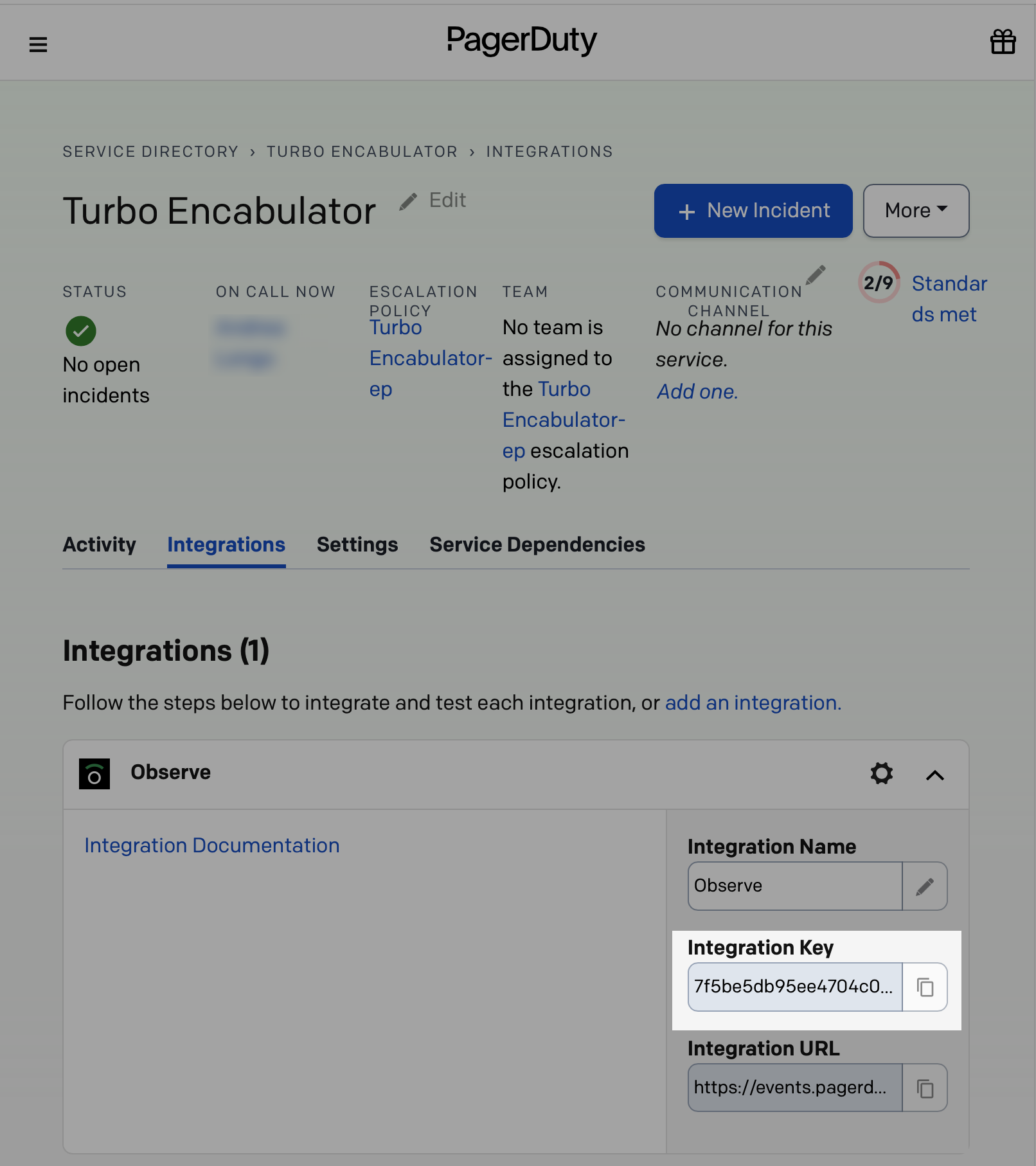This screenshot has width=1036, height=1166.
Task: Open the Settings tab
Action: point(357,544)
